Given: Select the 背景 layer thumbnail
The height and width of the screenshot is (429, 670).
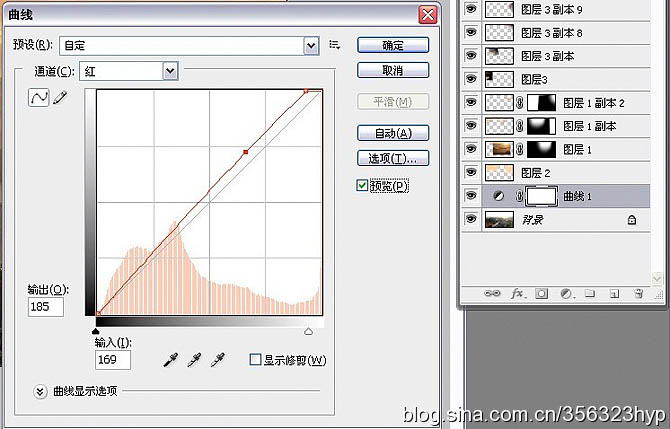Looking at the screenshot, I should point(499,220).
